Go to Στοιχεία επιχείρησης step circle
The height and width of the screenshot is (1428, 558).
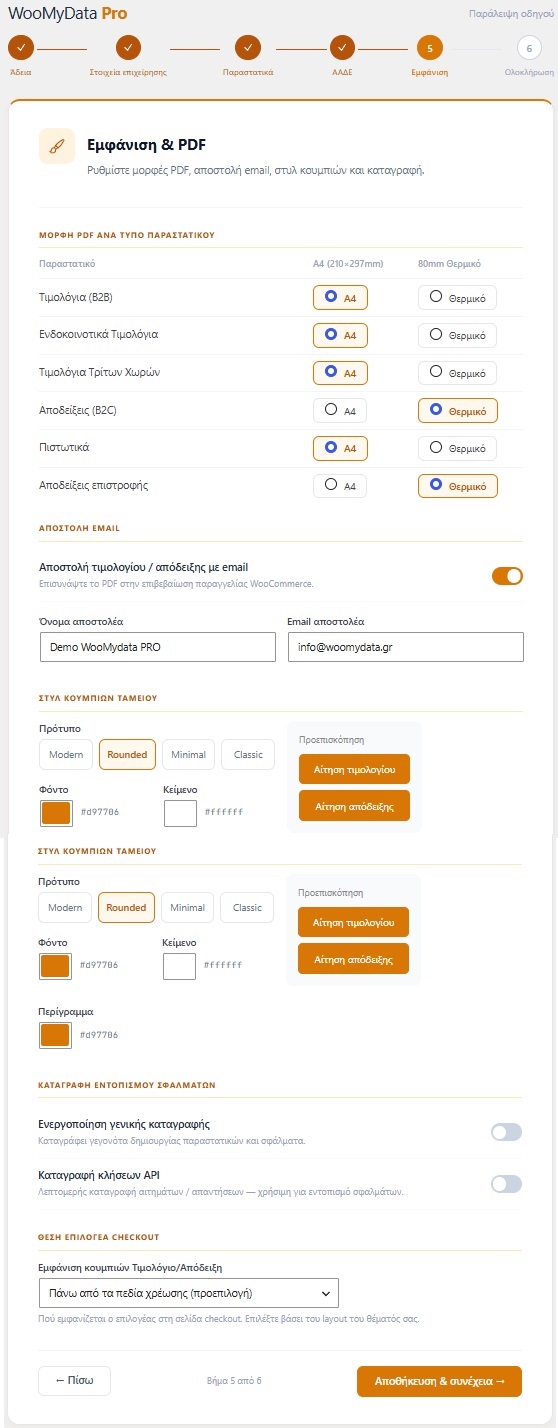pos(129,47)
